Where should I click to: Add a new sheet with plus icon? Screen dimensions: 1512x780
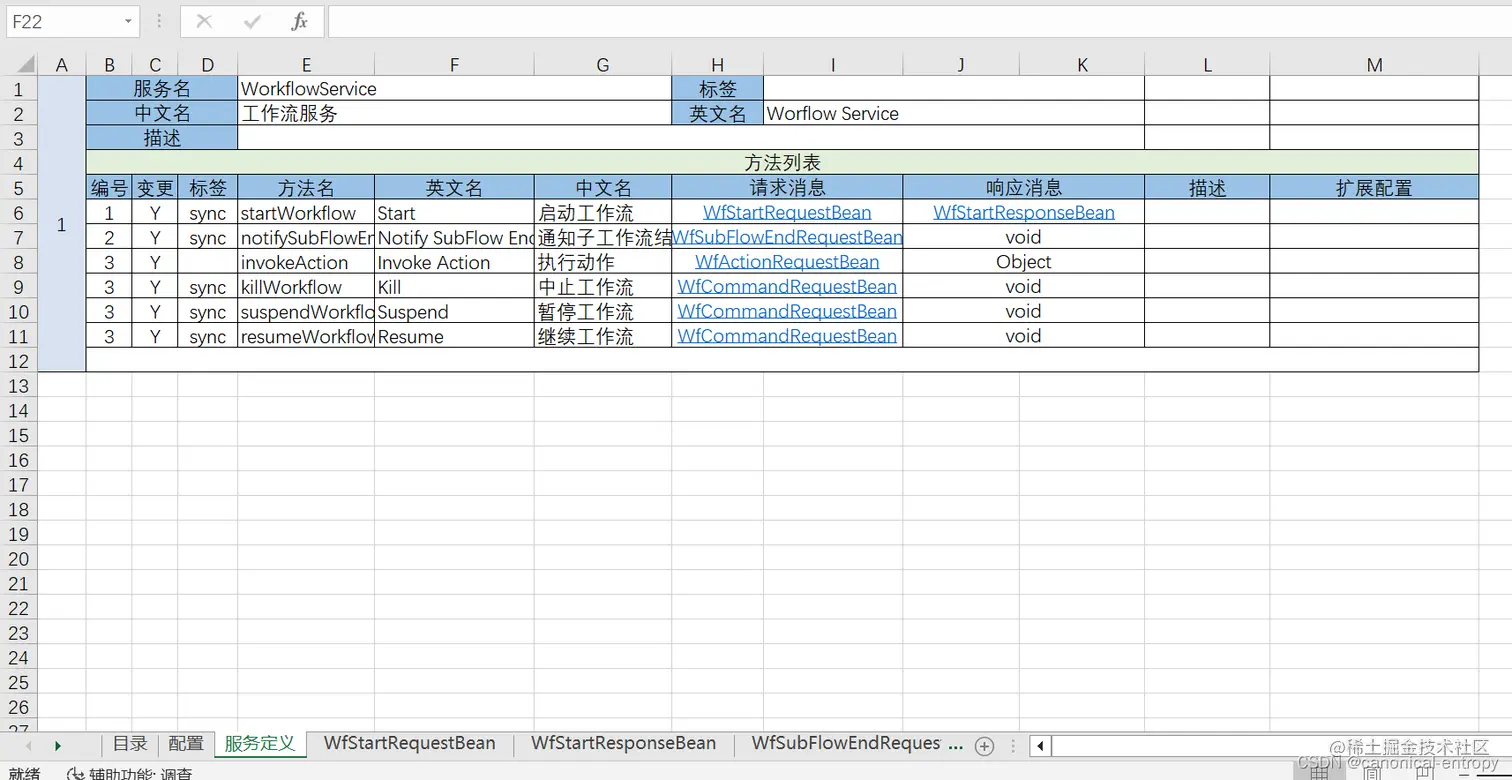pyautogui.click(x=984, y=746)
